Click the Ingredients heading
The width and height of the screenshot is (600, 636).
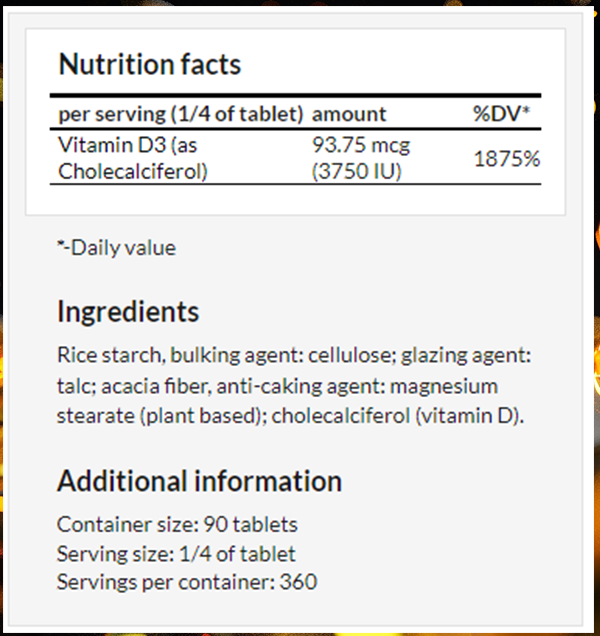pyautogui.click(x=128, y=312)
